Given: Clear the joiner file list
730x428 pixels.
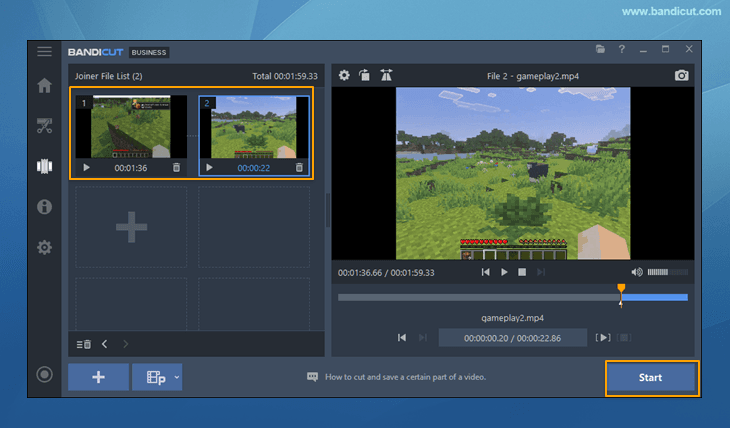Looking at the screenshot, I should tap(84, 344).
